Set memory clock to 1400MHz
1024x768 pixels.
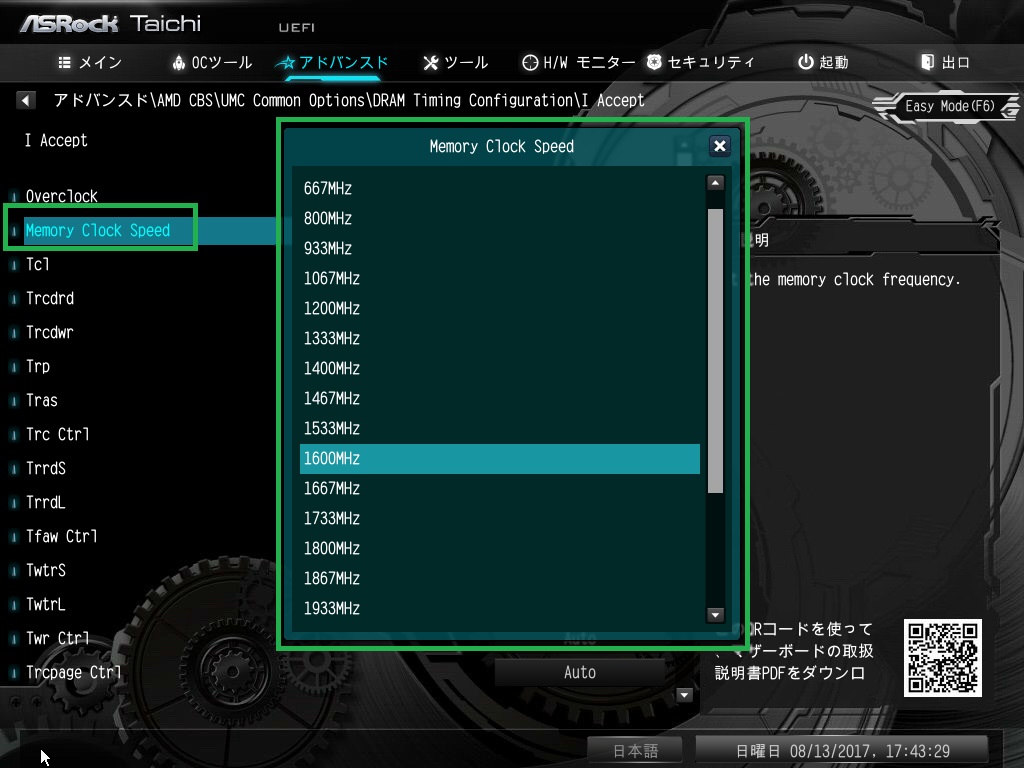coord(500,369)
